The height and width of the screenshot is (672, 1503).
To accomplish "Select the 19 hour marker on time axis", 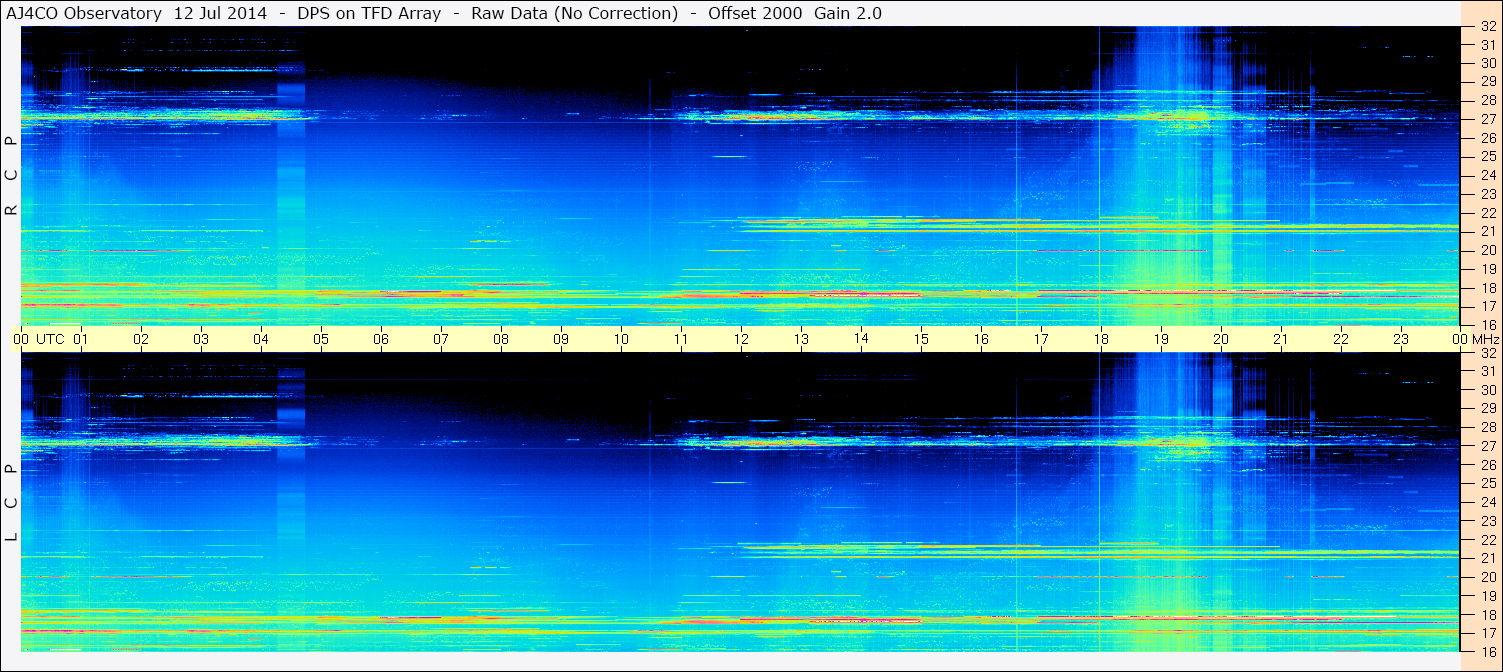I will click(1161, 339).
